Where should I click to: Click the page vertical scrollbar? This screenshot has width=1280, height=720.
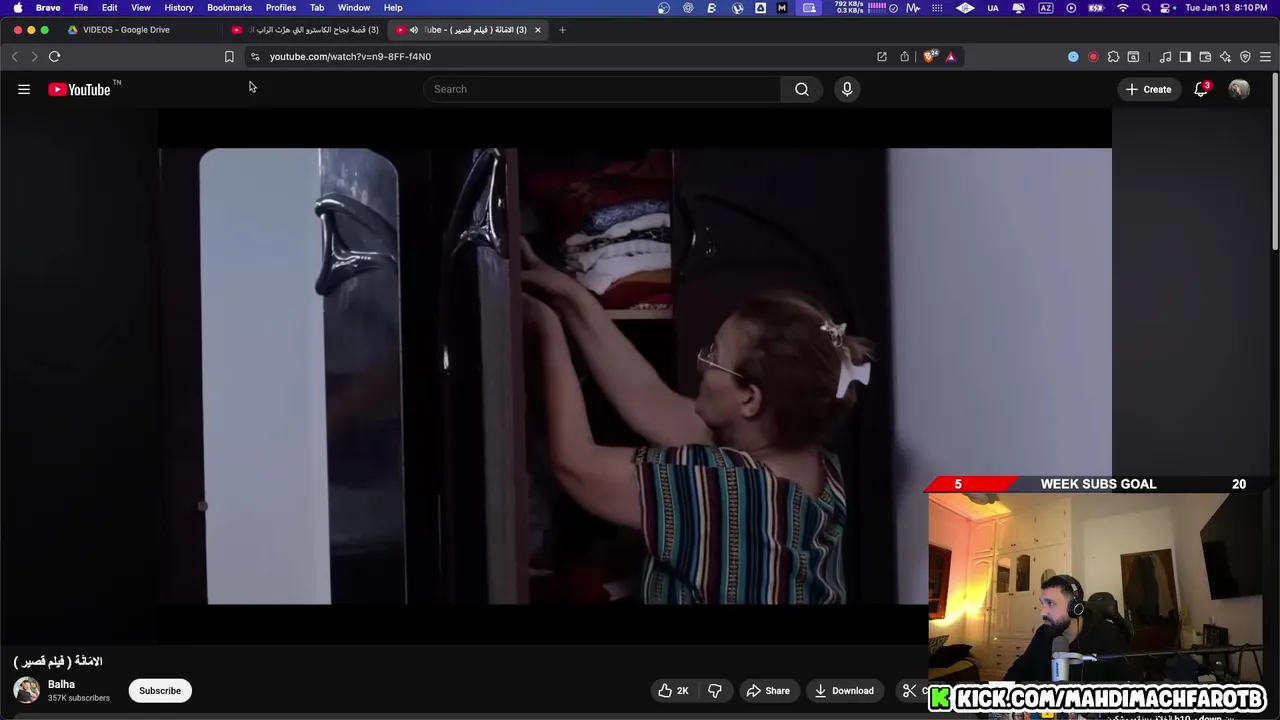pos(1275,160)
